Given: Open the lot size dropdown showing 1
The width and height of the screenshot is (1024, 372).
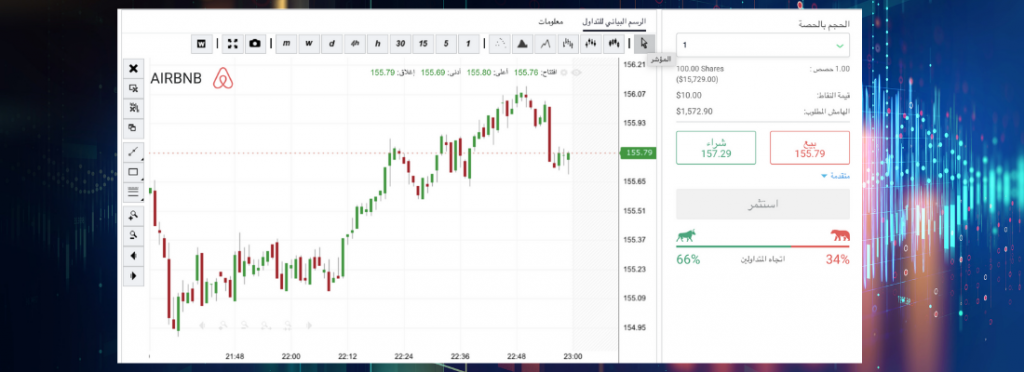Looking at the screenshot, I should [763, 46].
